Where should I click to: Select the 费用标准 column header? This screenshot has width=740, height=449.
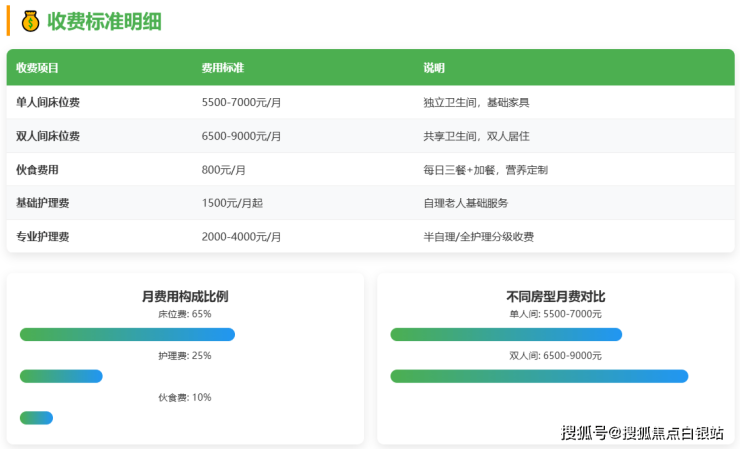click(223, 68)
